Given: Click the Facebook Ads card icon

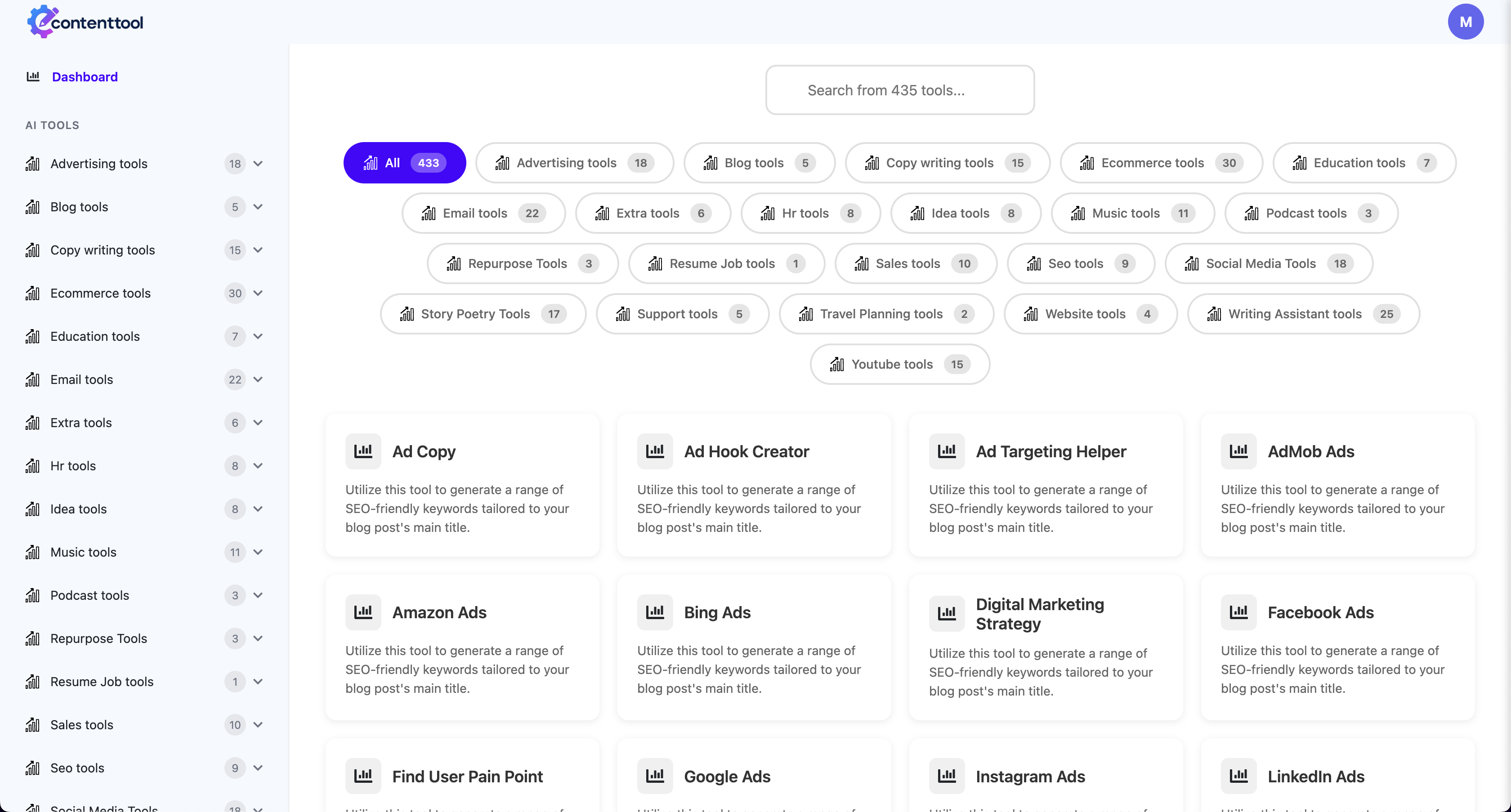Looking at the screenshot, I should (1238, 612).
